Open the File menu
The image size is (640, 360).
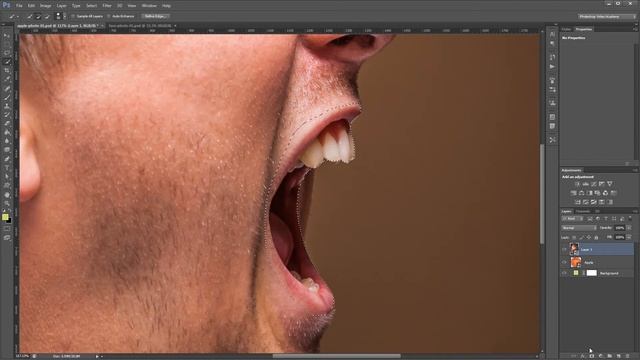tap(19, 6)
